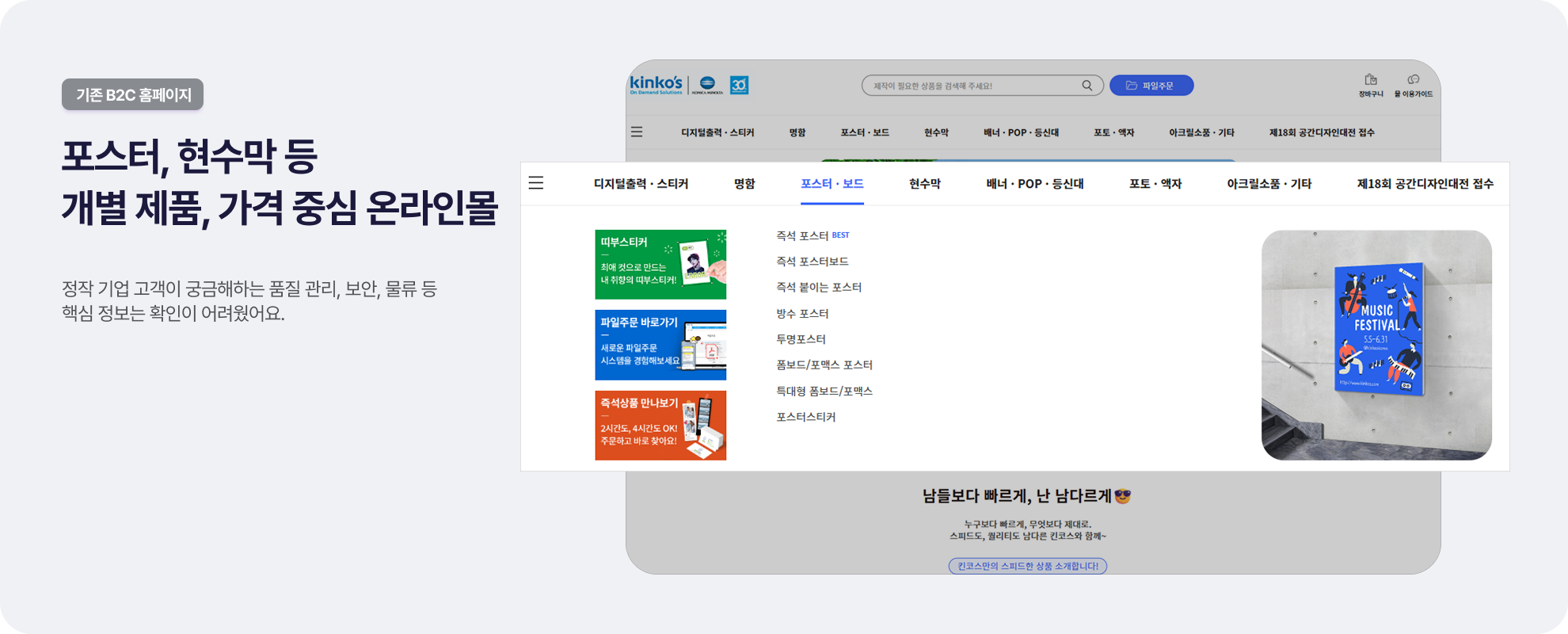Click the search magnifier icon
This screenshot has width=1568, height=634.
click(x=1087, y=86)
